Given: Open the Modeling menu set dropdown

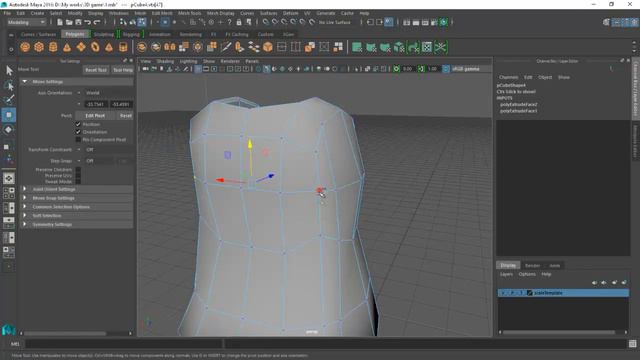Looking at the screenshot, I should [26, 22].
